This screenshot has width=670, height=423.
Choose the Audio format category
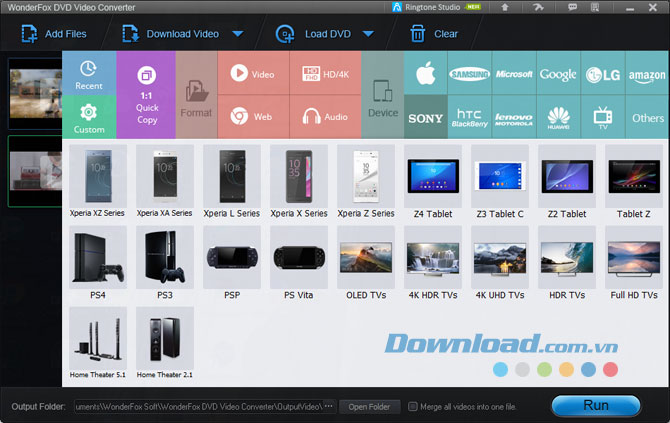click(x=326, y=117)
